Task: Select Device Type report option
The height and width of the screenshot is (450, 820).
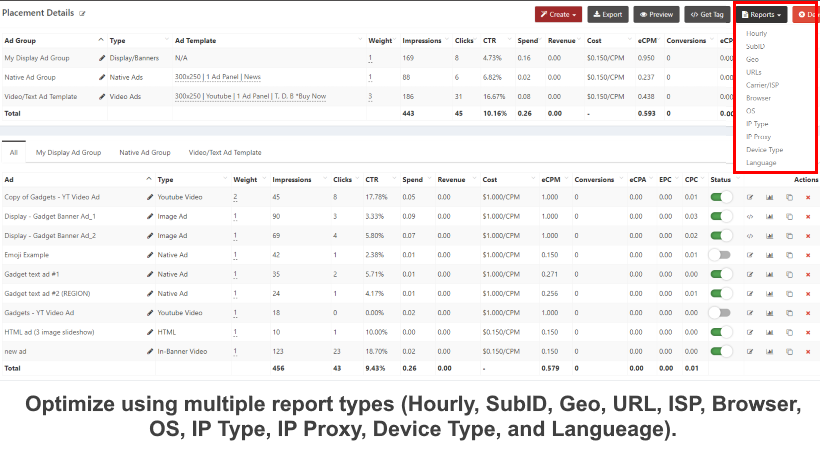Action: click(765, 150)
